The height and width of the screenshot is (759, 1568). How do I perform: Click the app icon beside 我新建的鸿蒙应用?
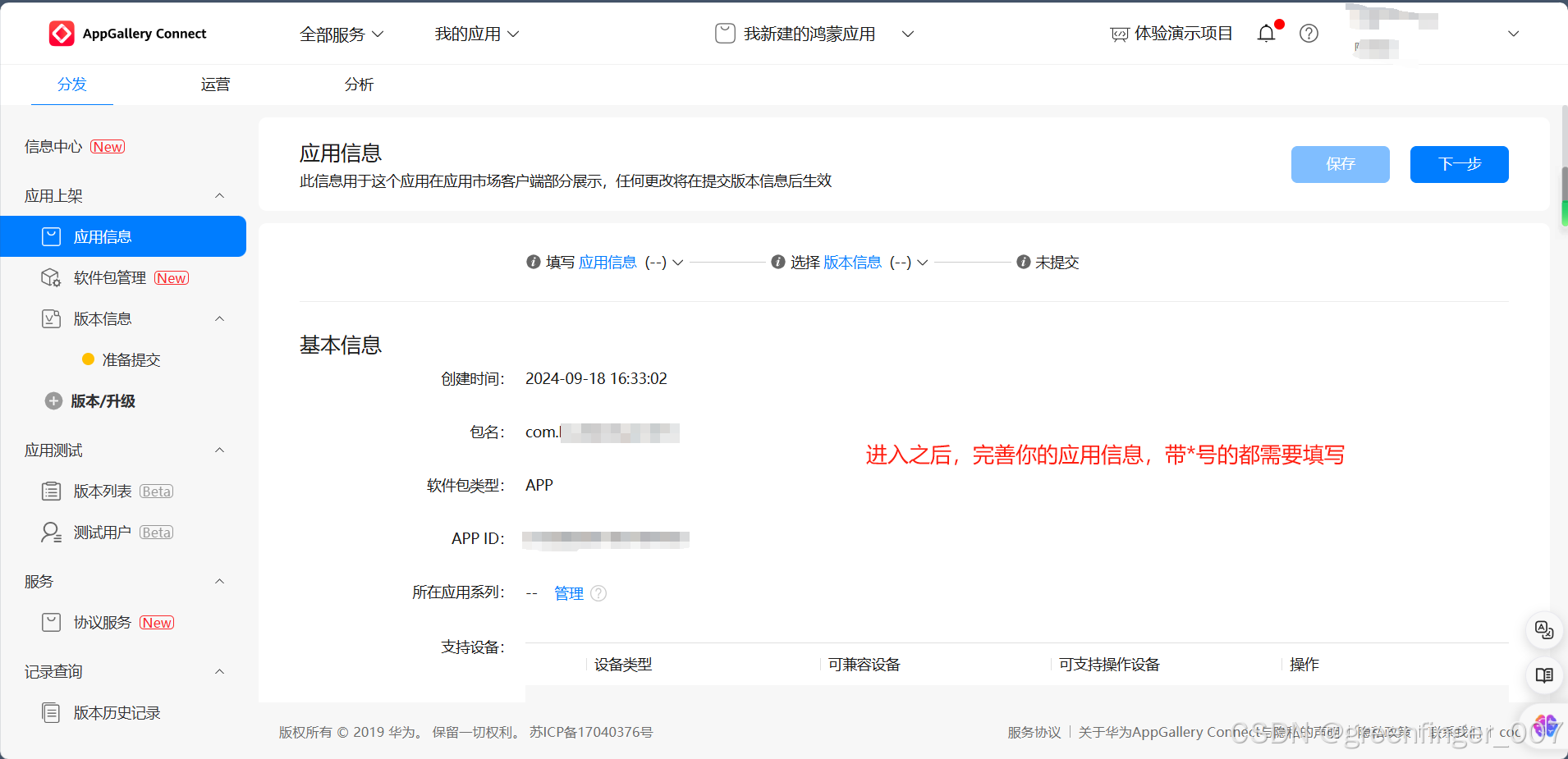coord(725,34)
